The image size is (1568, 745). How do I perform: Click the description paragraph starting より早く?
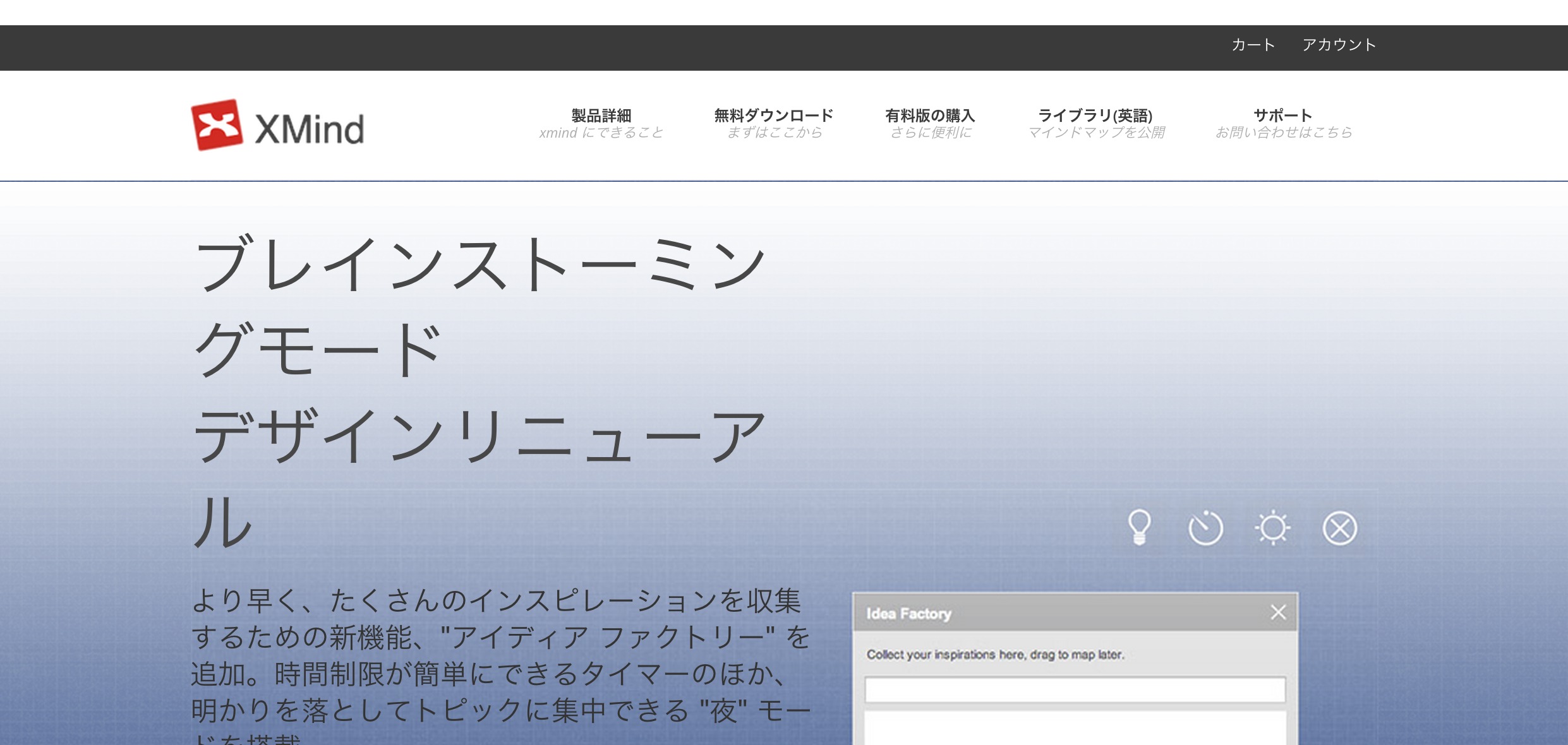coord(500,666)
